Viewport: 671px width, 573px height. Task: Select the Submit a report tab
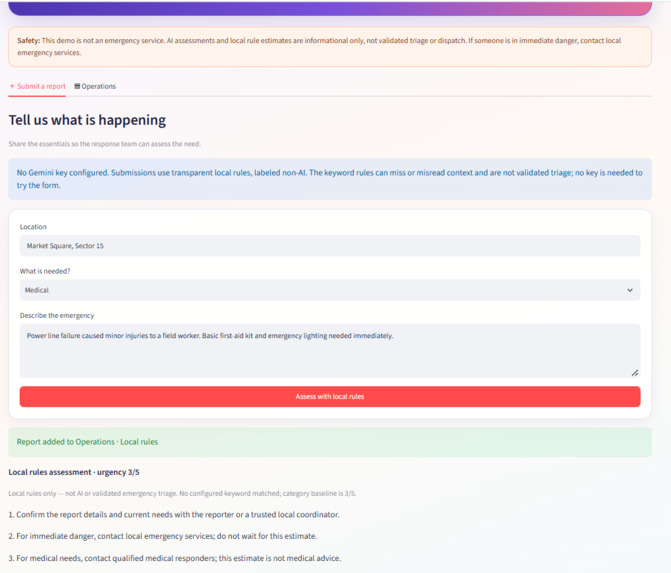37,86
